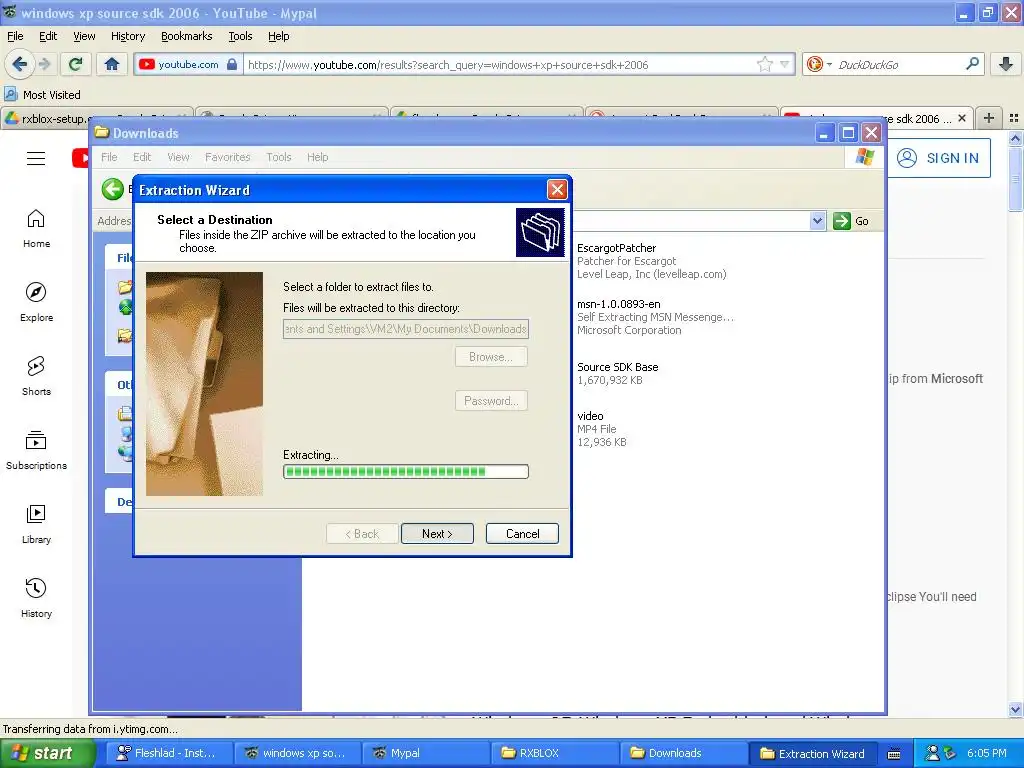Click the site lock icon in the address bar
This screenshot has width=1024, height=768.
click(x=232, y=64)
